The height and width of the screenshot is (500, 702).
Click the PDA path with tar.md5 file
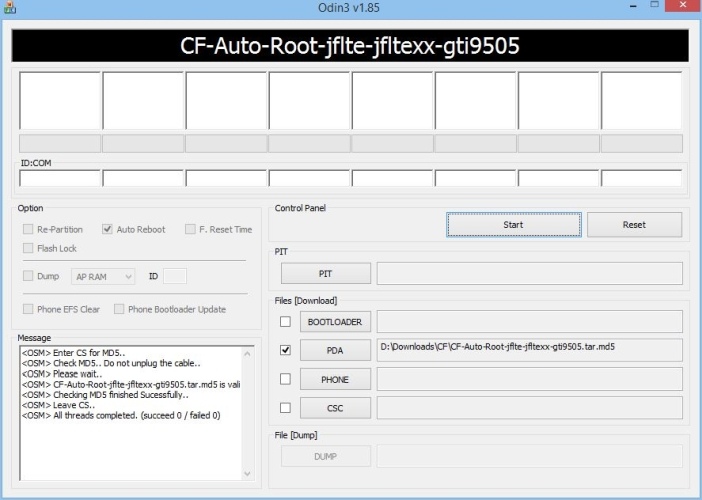coord(530,350)
